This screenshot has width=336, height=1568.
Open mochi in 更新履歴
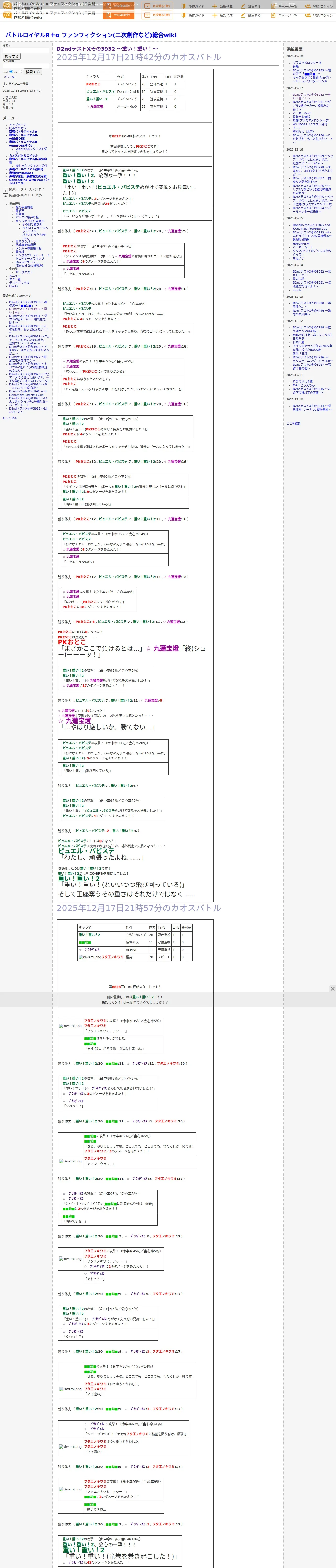click(297, 290)
